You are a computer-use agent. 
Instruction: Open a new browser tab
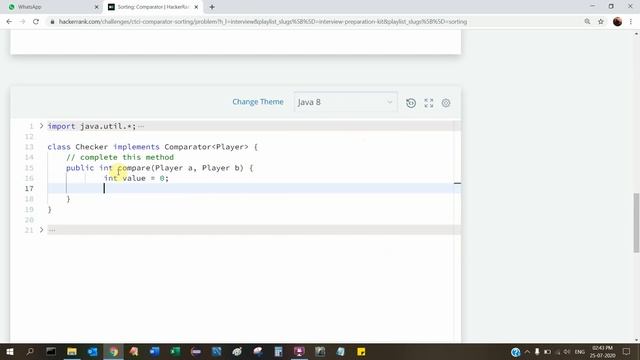[212, 7]
